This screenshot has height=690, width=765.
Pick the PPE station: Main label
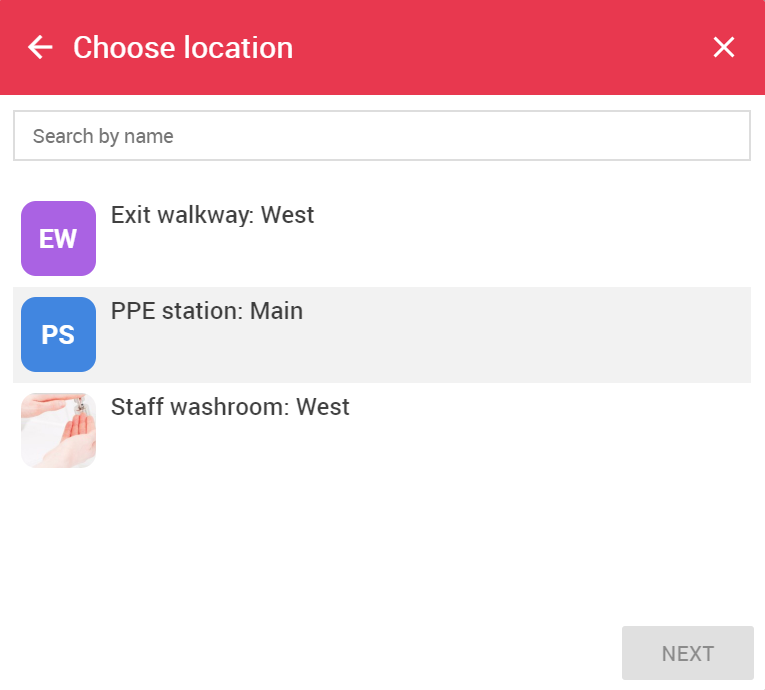pos(207,311)
